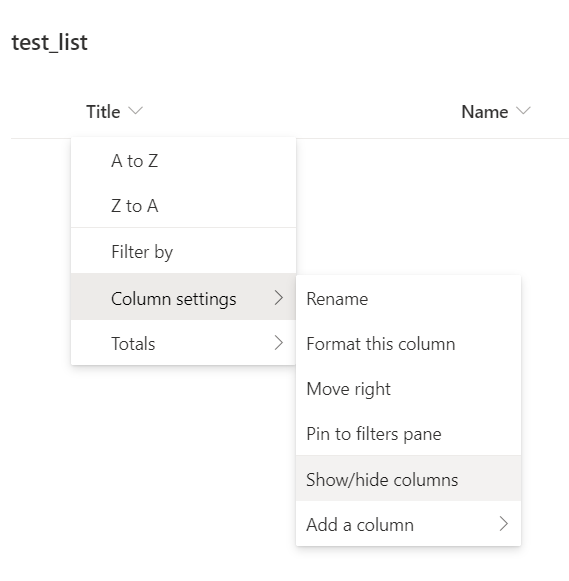Sort the column A to Z
The height and width of the screenshot is (581, 569).
(x=183, y=161)
